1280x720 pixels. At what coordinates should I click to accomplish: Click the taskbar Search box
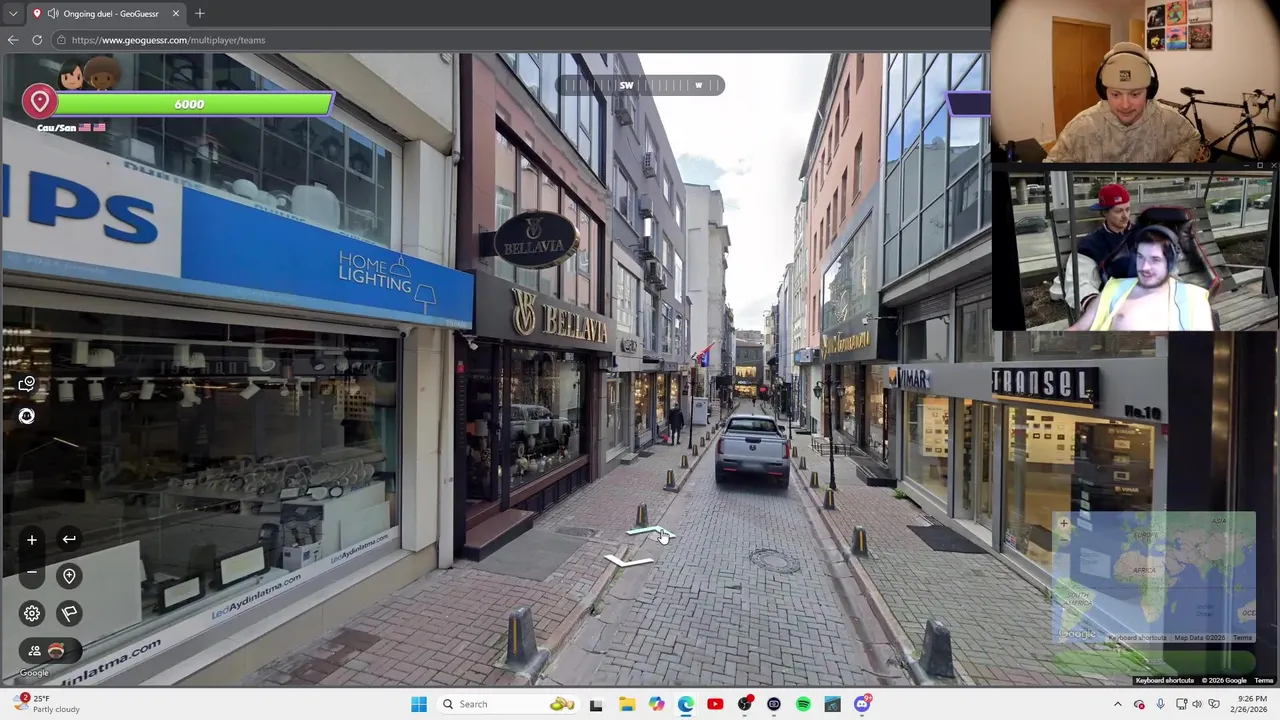507,704
